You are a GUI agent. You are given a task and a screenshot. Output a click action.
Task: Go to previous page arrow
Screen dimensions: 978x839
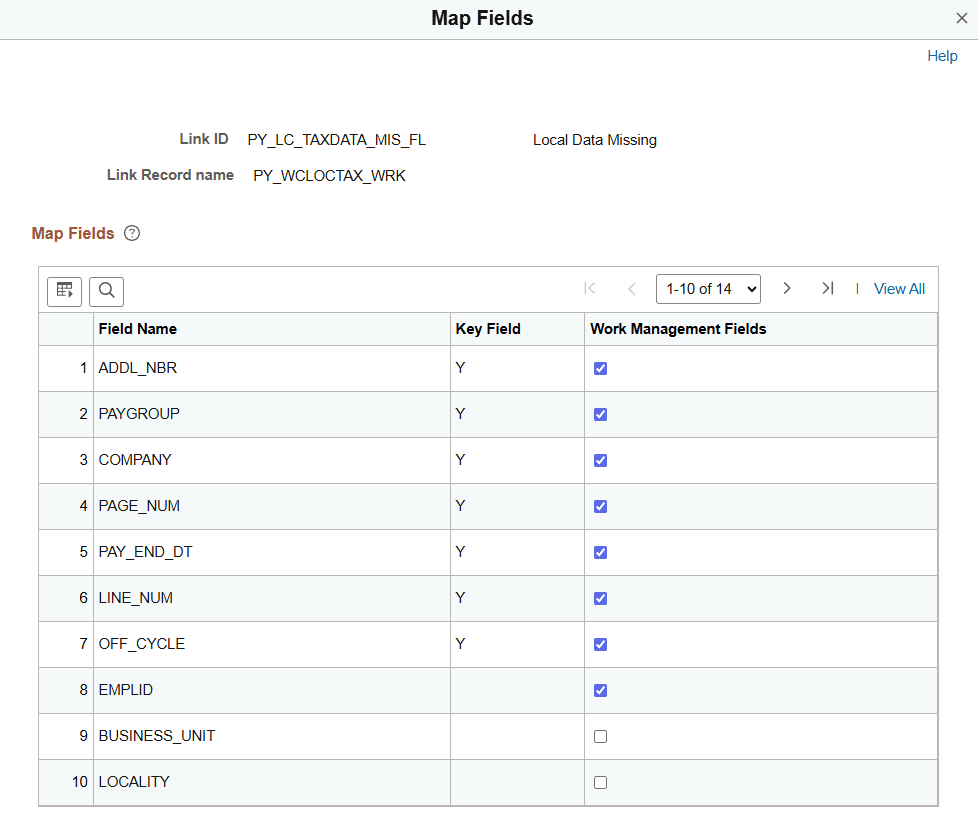[x=632, y=289]
